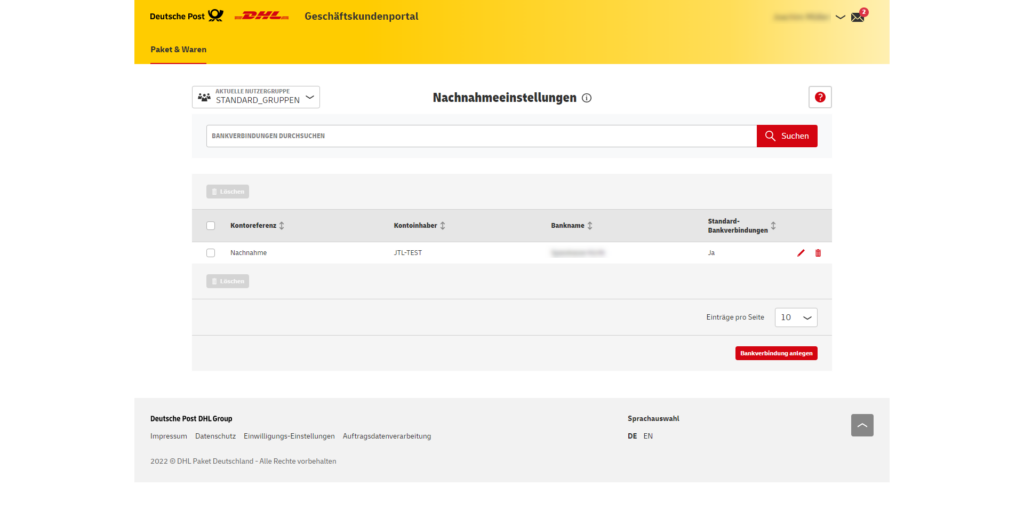Open the Aktuelle Nutzergruppe dropdown
This screenshot has width=1024, height=517.
pos(256,97)
